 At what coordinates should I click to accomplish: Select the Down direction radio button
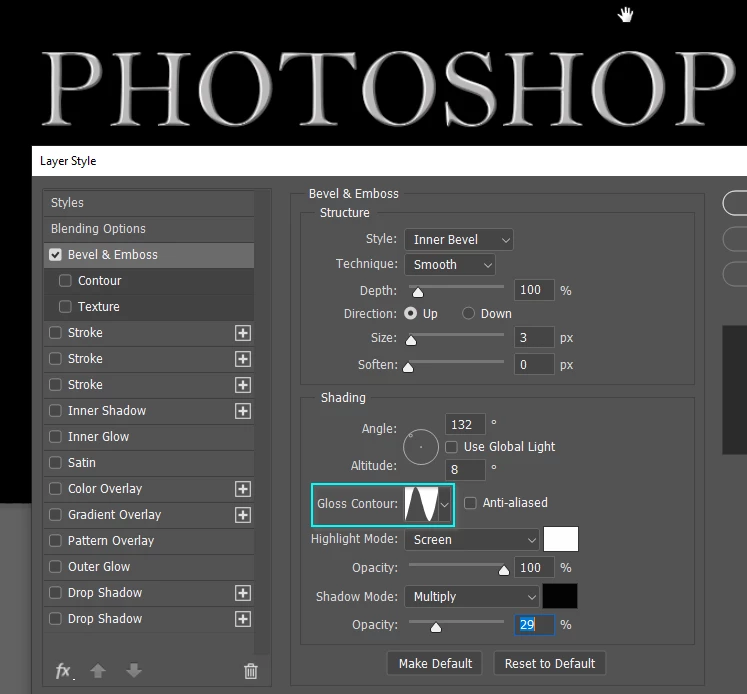468,313
